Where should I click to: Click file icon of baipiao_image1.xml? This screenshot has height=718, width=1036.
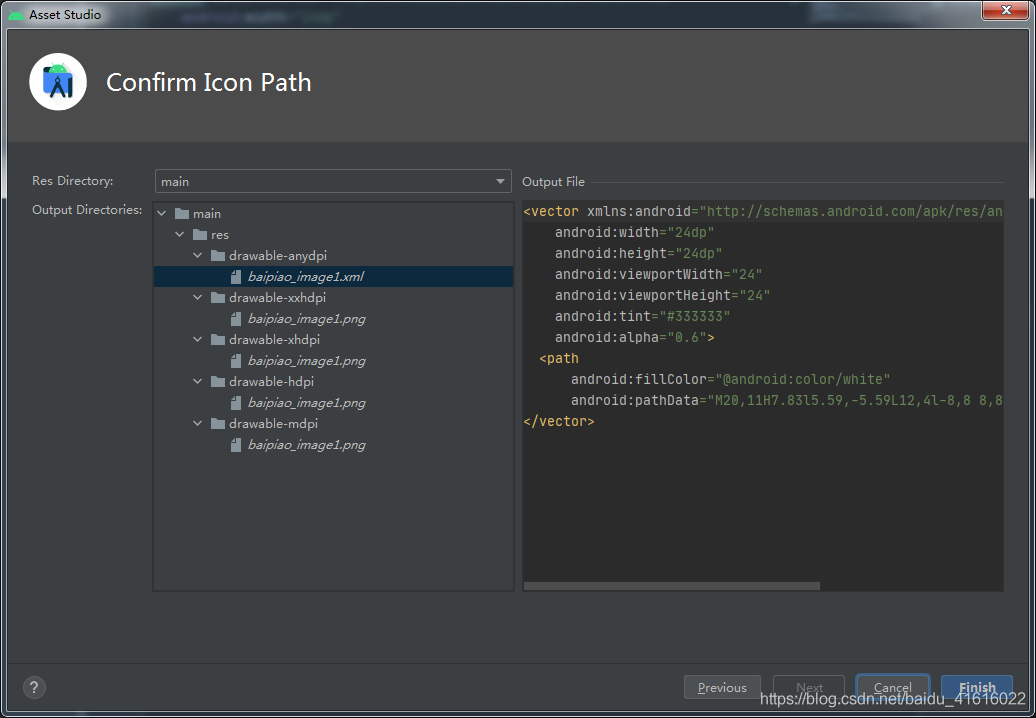(x=236, y=277)
